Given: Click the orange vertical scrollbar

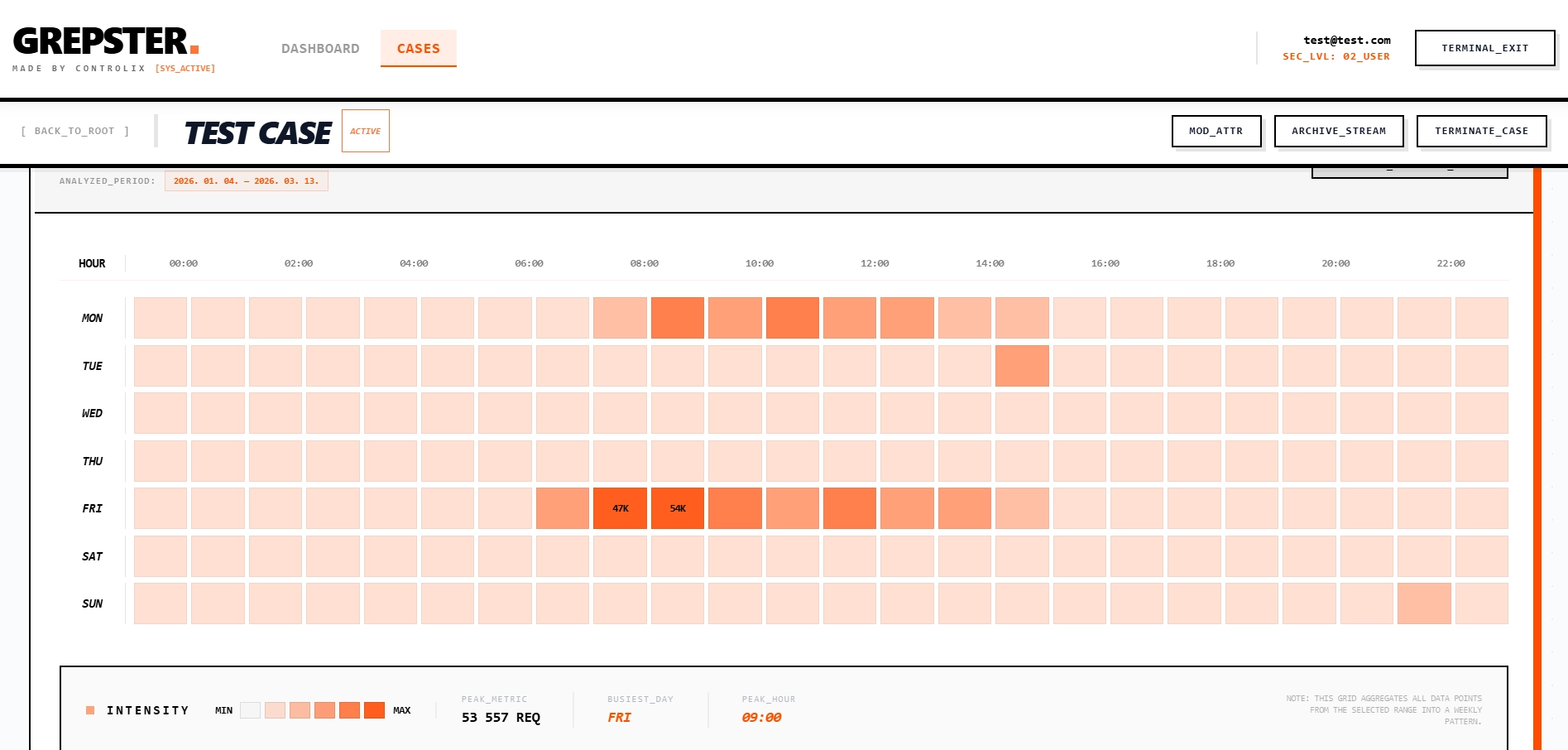Looking at the screenshot, I should (x=1537, y=455).
